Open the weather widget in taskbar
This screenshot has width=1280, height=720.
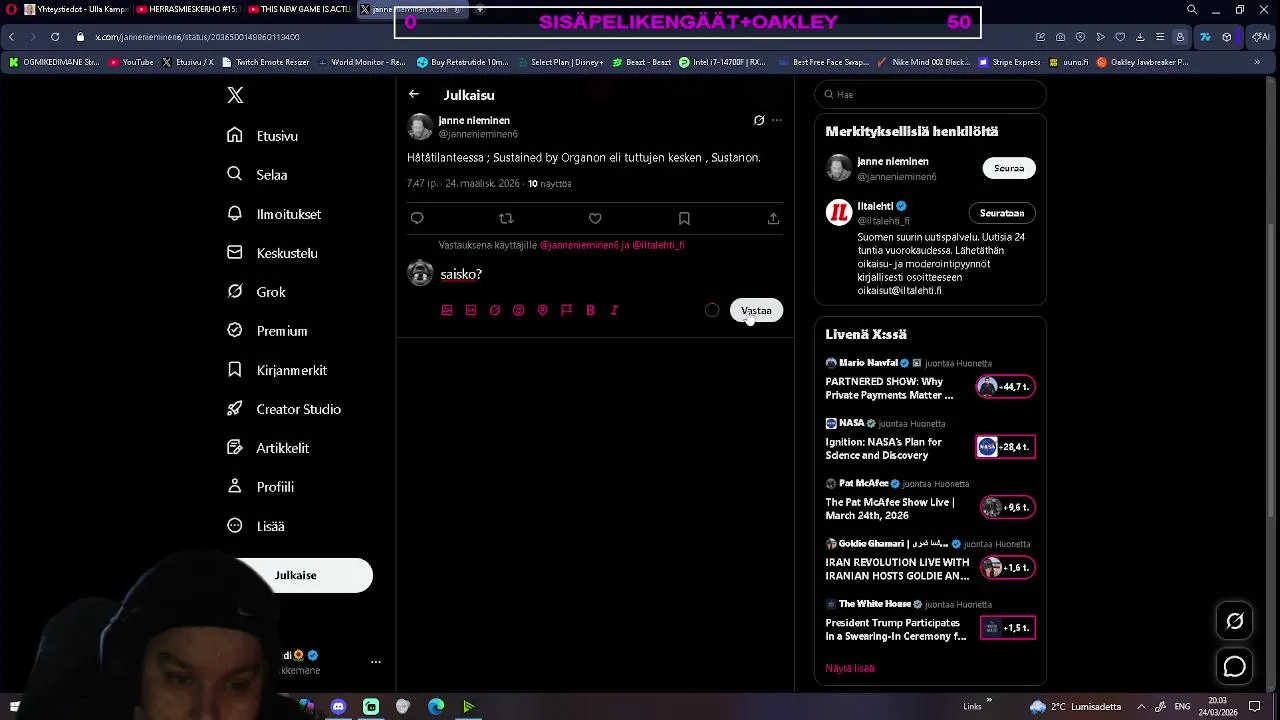(x=1075, y=707)
